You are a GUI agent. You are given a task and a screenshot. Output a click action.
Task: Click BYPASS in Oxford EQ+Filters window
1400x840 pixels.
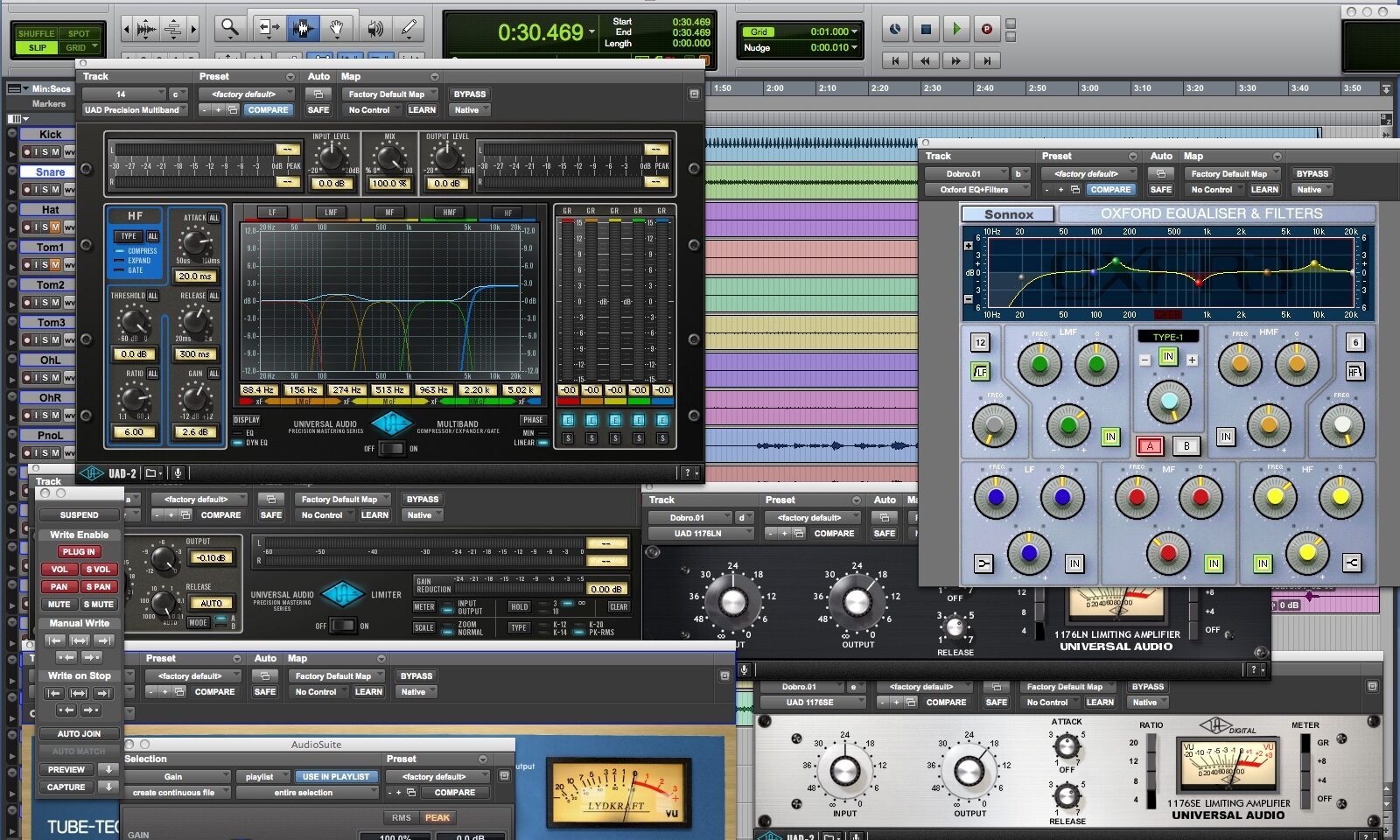pyautogui.click(x=1312, y=174)
